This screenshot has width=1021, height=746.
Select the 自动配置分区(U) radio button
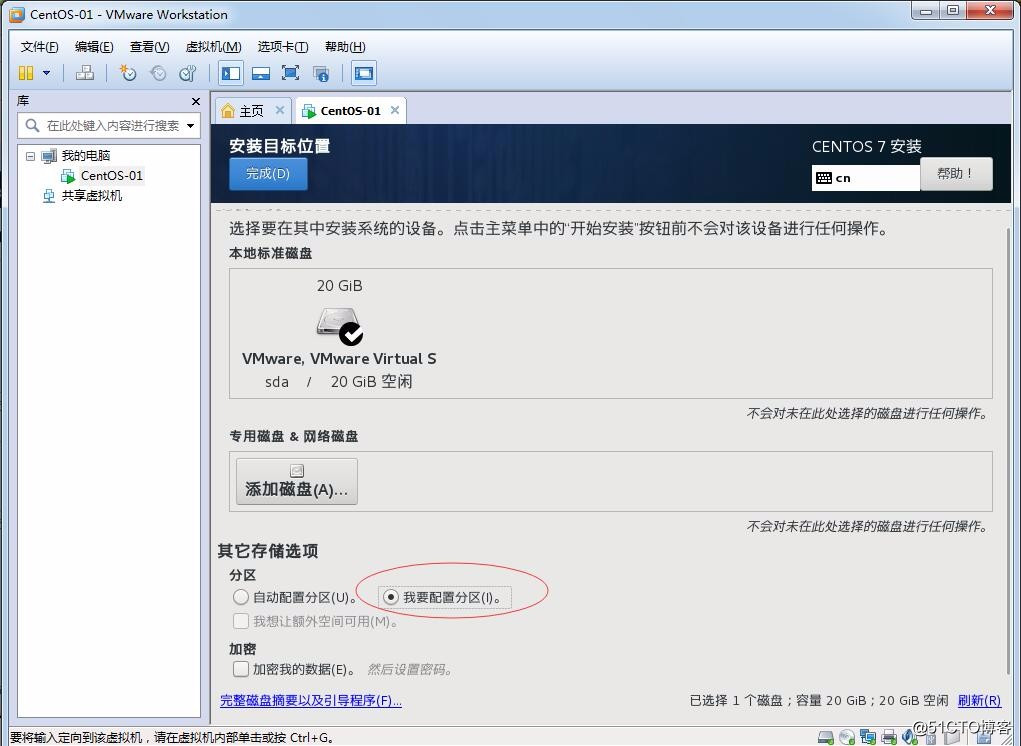pos(241,597)
